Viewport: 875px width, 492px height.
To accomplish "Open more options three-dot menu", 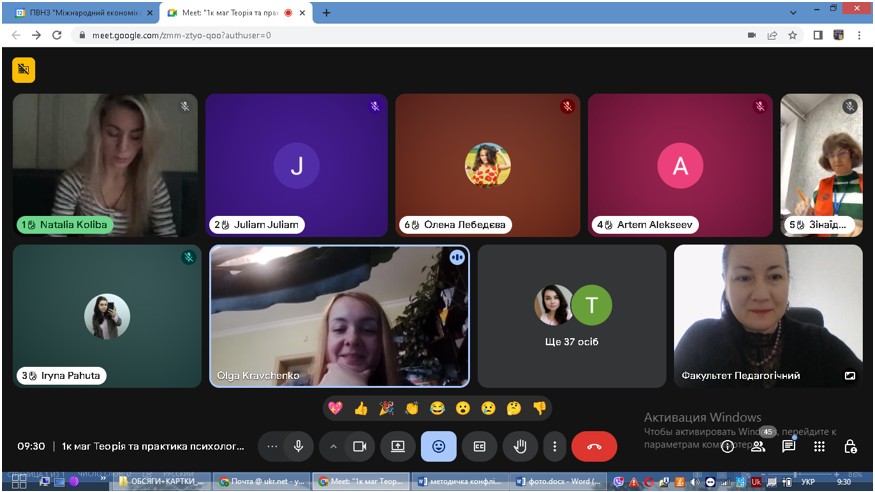I will (555, 446).
